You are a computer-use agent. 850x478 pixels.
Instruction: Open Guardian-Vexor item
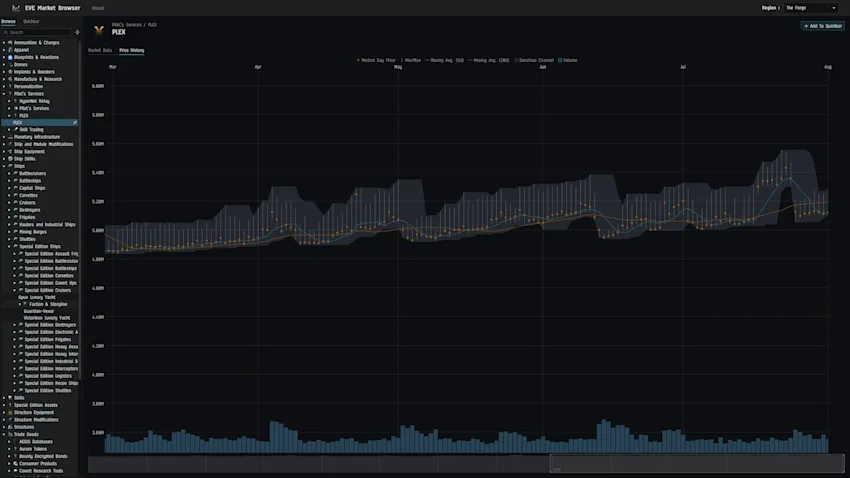pyautogui.click(x=39, y=312)
